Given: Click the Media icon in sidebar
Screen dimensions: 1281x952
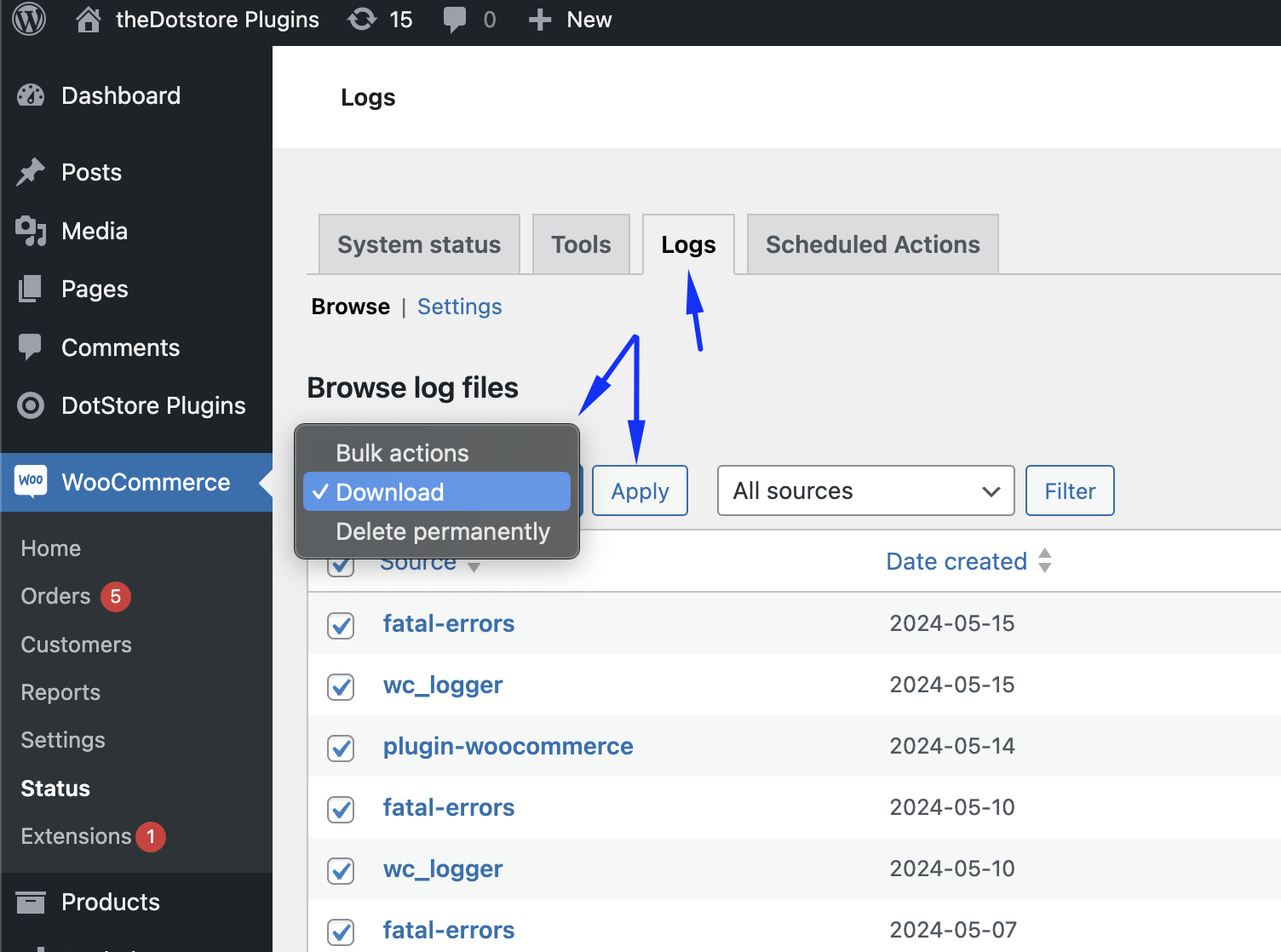Looking at the screenshot, I should point(31,231).
